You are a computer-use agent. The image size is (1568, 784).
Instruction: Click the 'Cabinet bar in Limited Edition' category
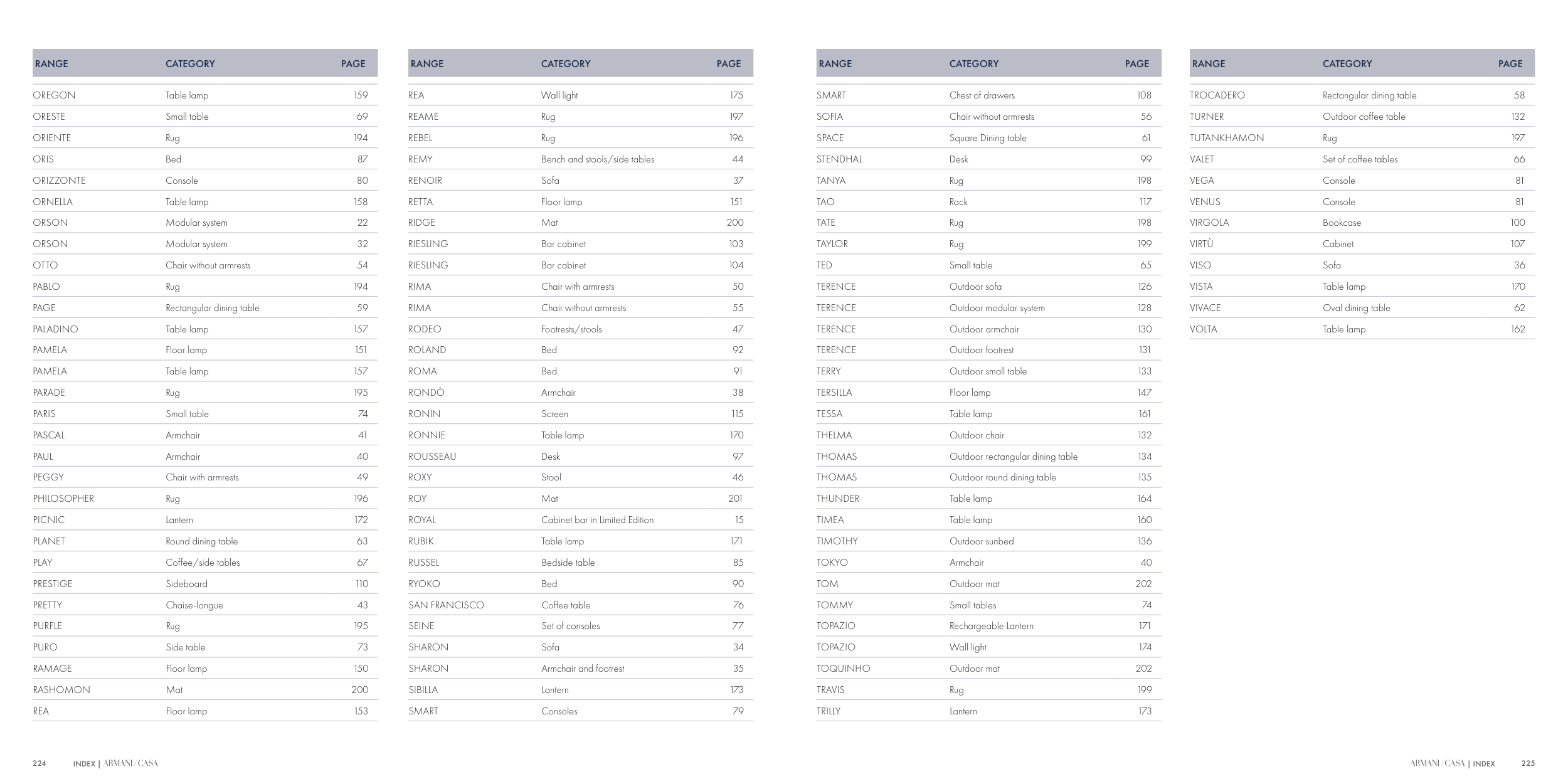(597, 520)
